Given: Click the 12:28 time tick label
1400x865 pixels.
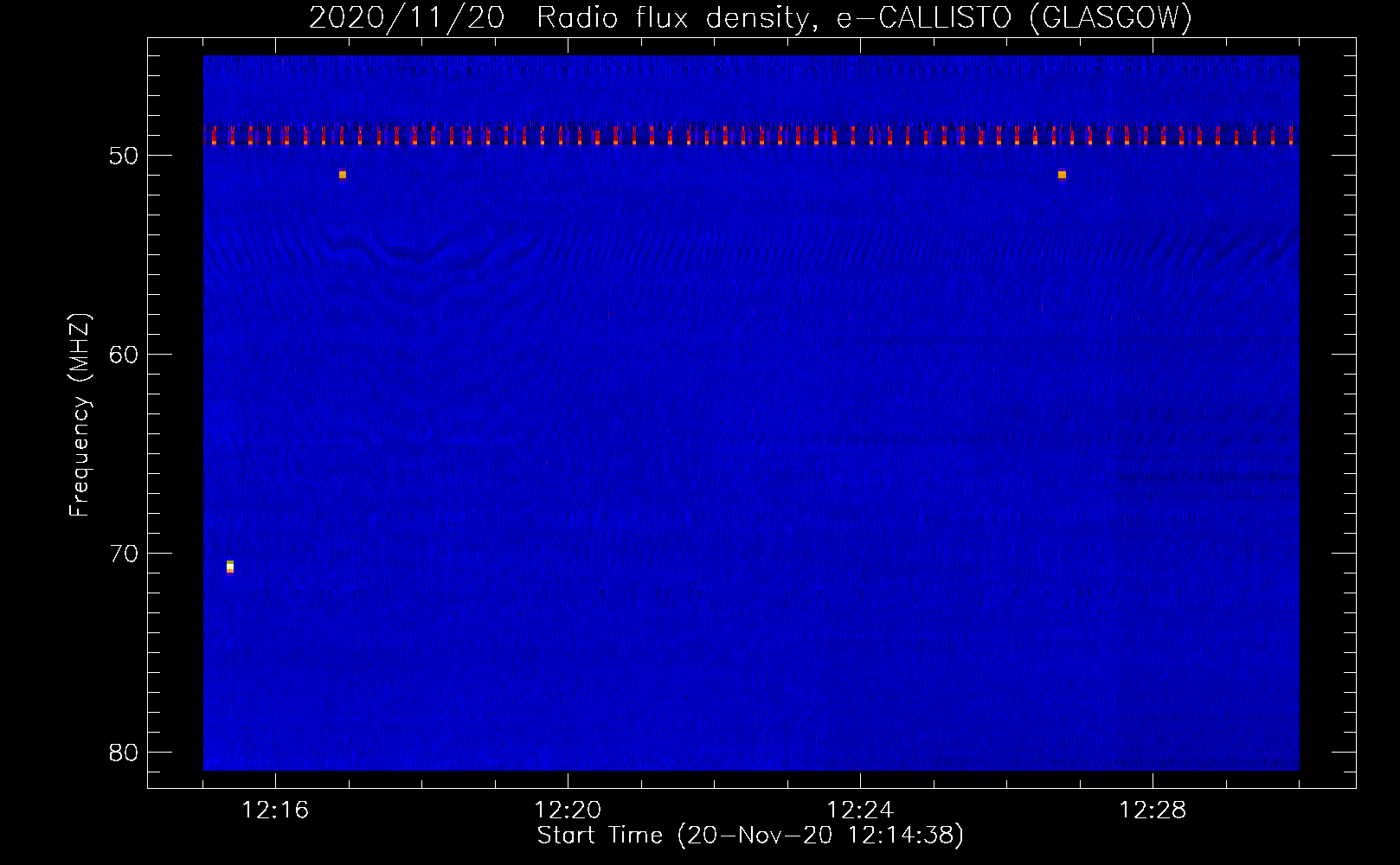Looking at the screenshot, I should point(1153,811).
